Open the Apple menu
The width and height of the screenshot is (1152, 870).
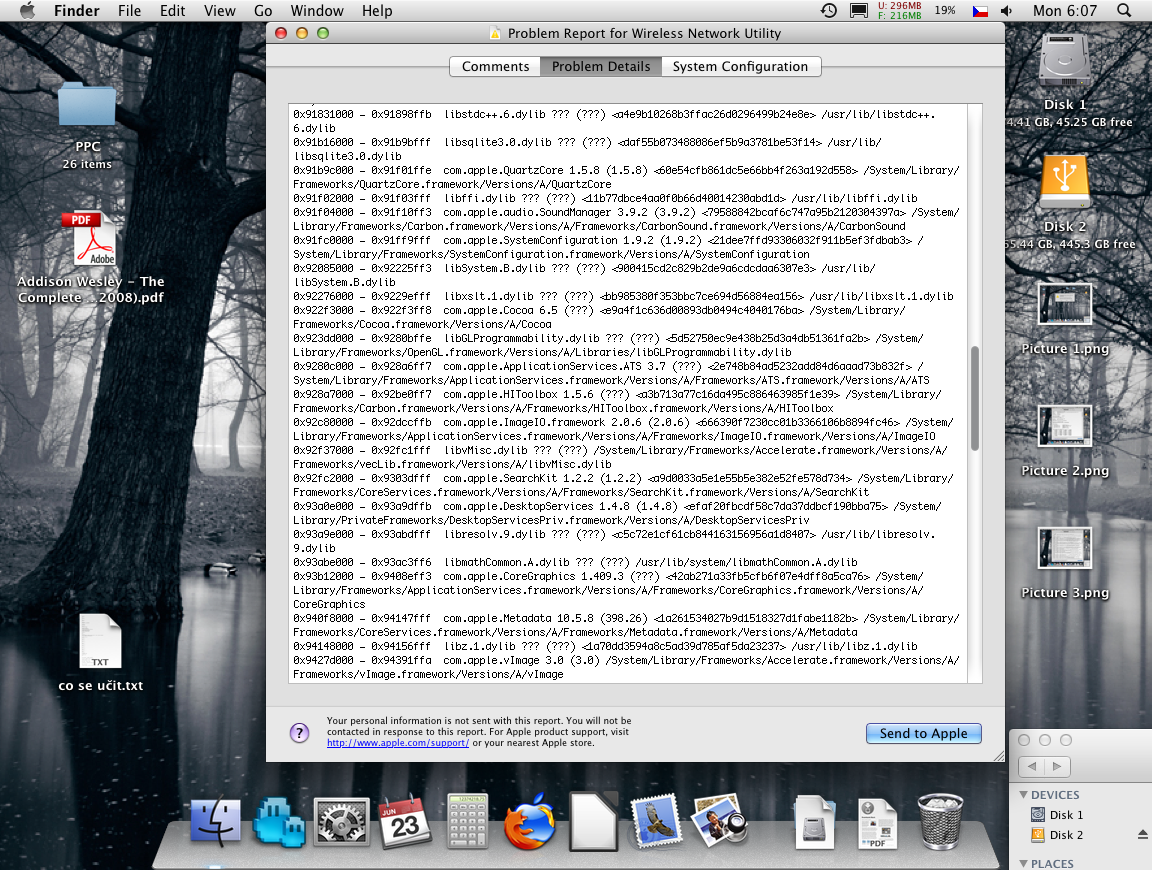[26, 10]
